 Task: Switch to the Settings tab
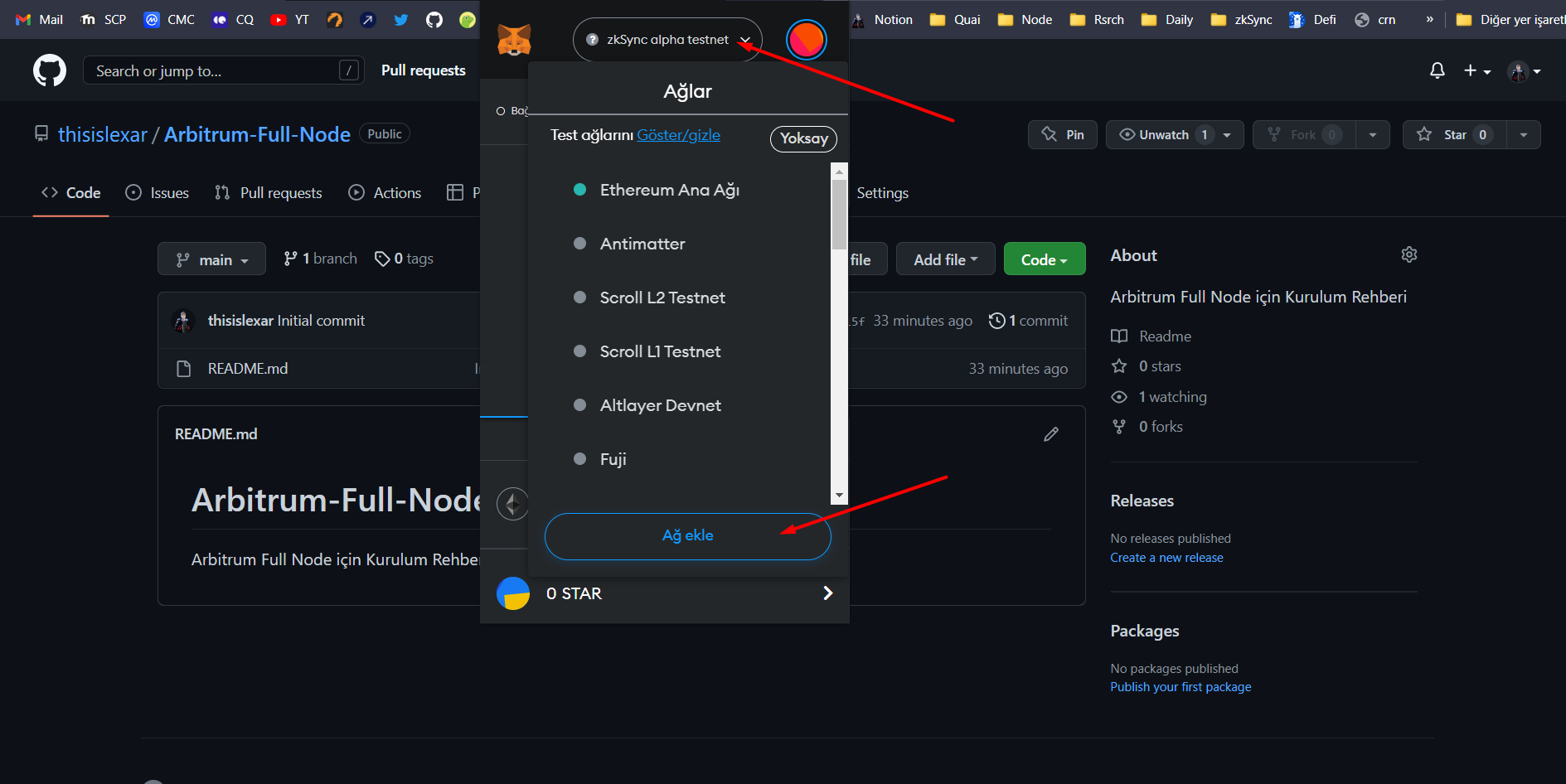coord(882,192)
